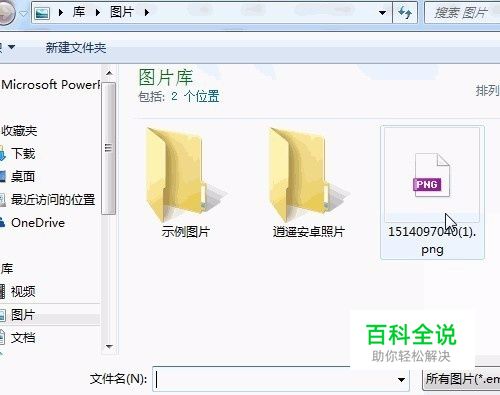The image size is (500, 395).
Task: Open 最近访问的位置 in favorites
Action: coord(53,199)
